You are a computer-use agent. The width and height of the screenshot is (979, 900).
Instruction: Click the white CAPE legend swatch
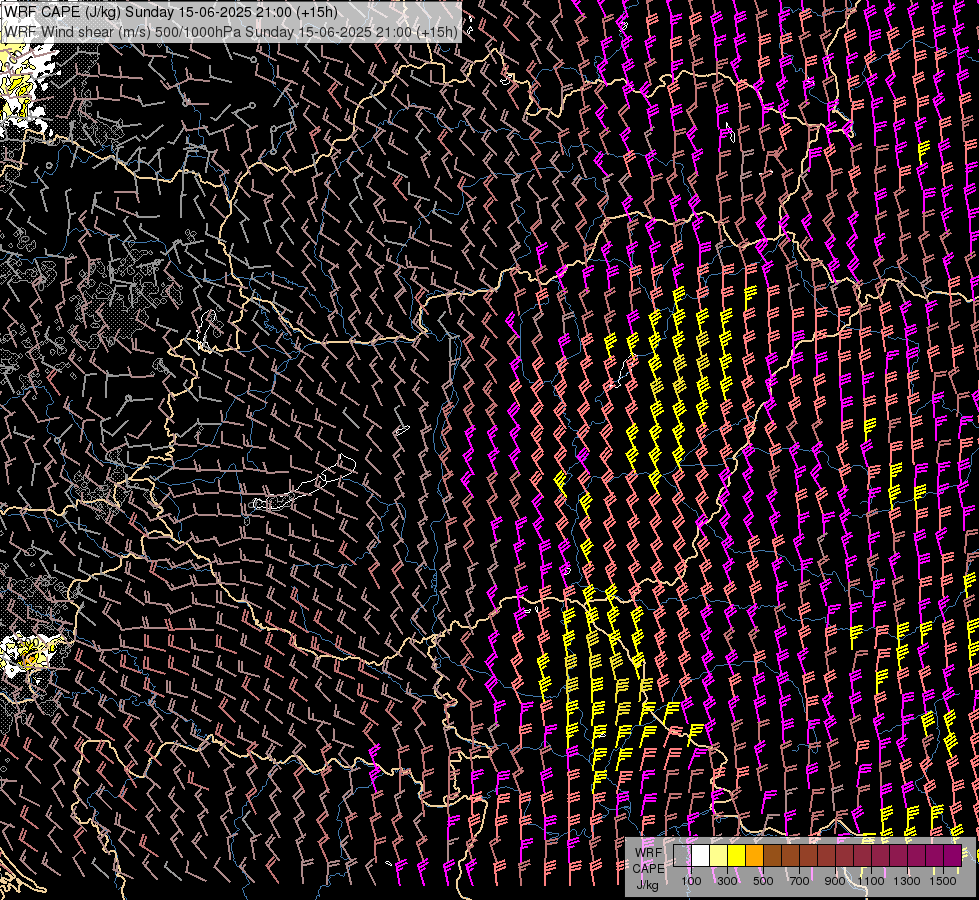click(x=701, y=856)
